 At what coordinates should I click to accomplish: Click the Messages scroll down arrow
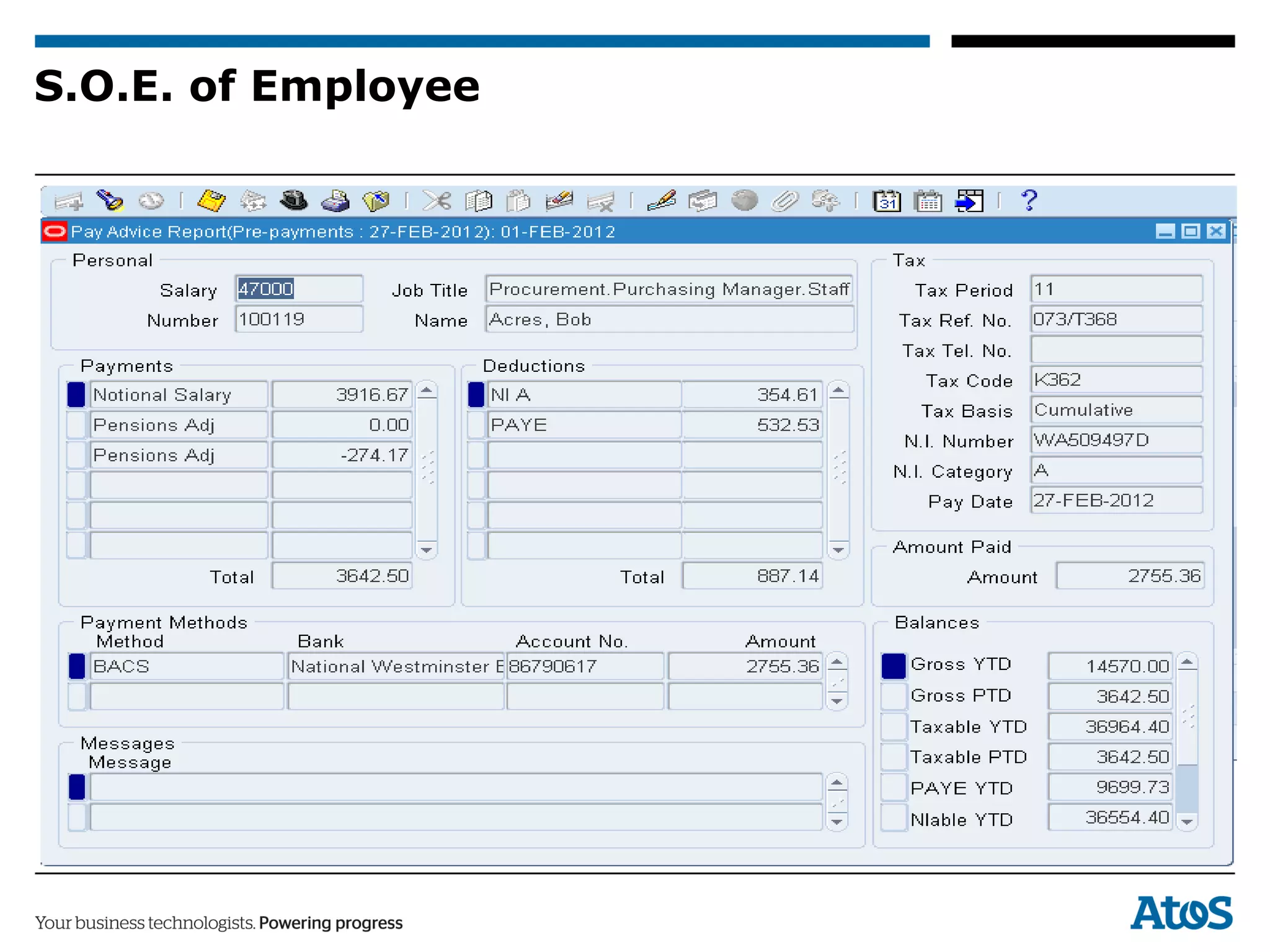click(x=837, y=822)
